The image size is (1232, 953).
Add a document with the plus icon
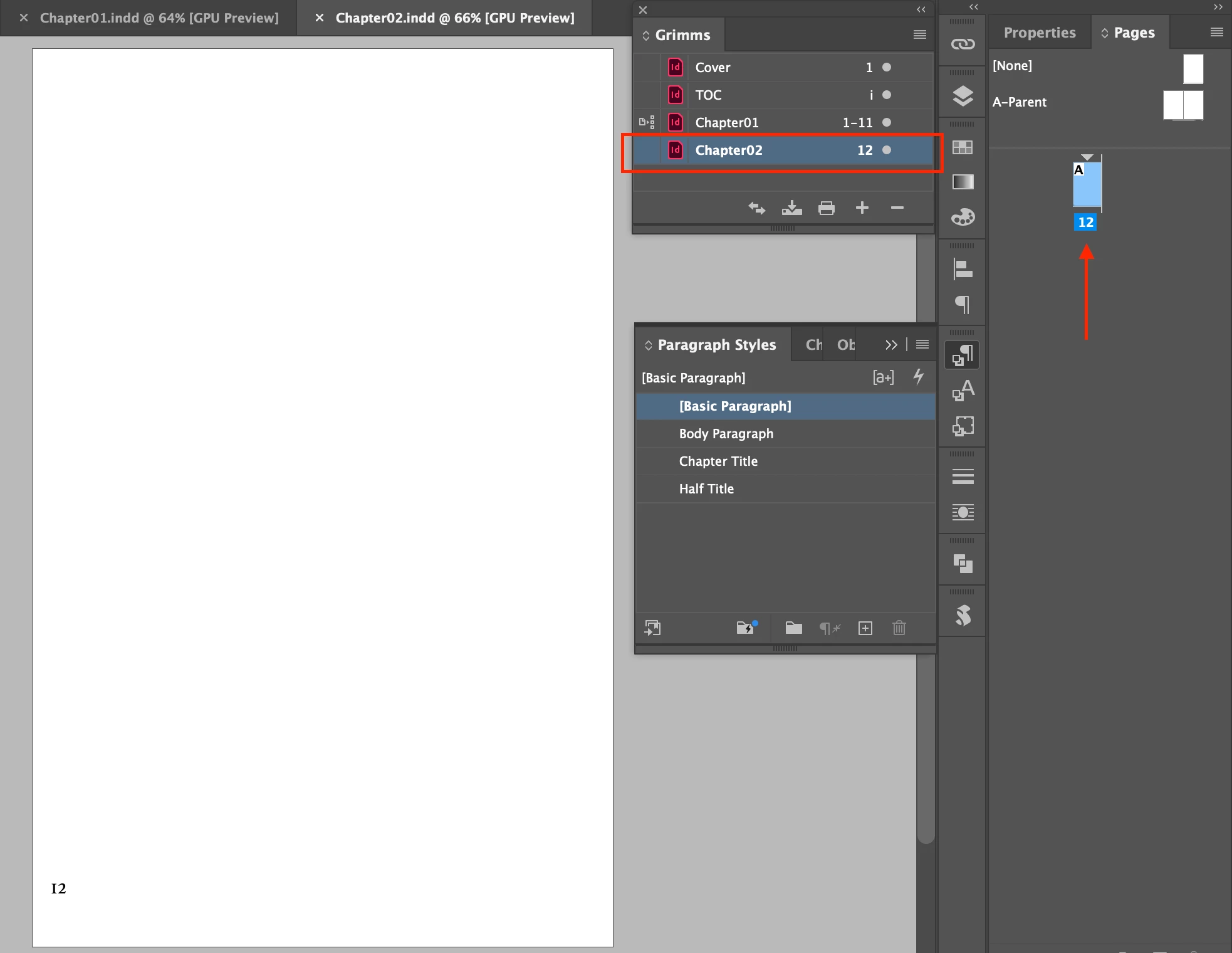click(x=862, y=208)
